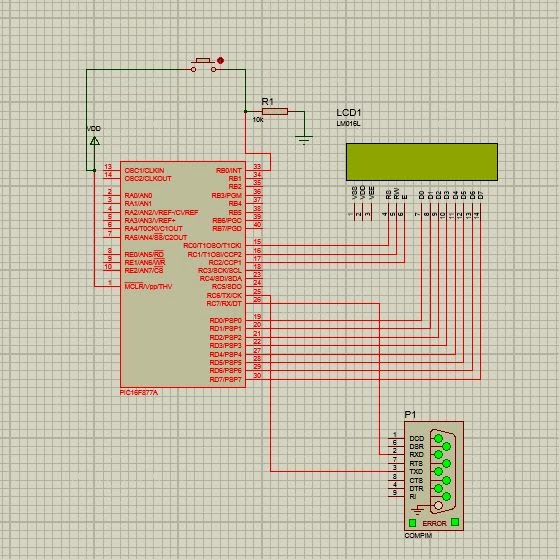Click the push button switch symbol

tap(204, 65)
